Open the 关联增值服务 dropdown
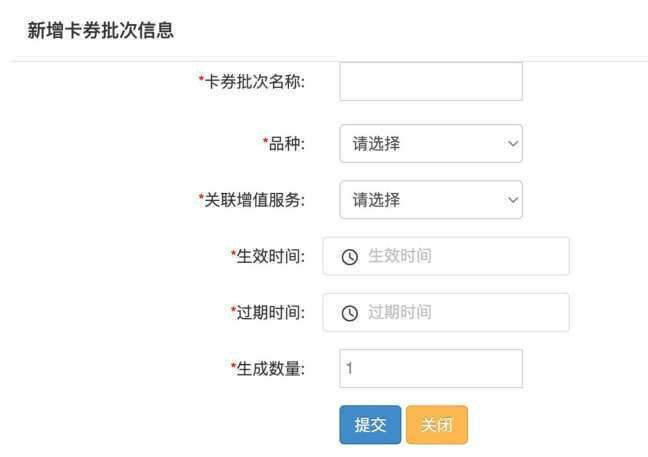The width and height of the screenshot is (648, 457). 431,200
